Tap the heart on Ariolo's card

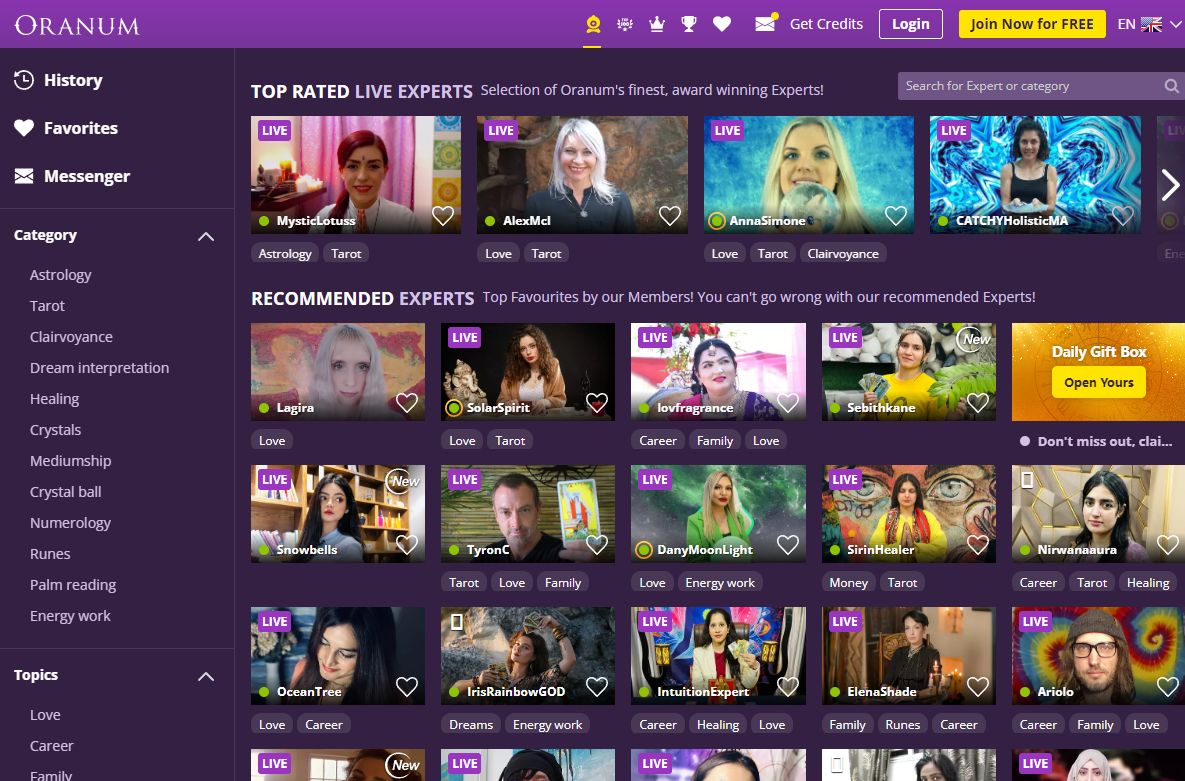[x=1168, y=686]
